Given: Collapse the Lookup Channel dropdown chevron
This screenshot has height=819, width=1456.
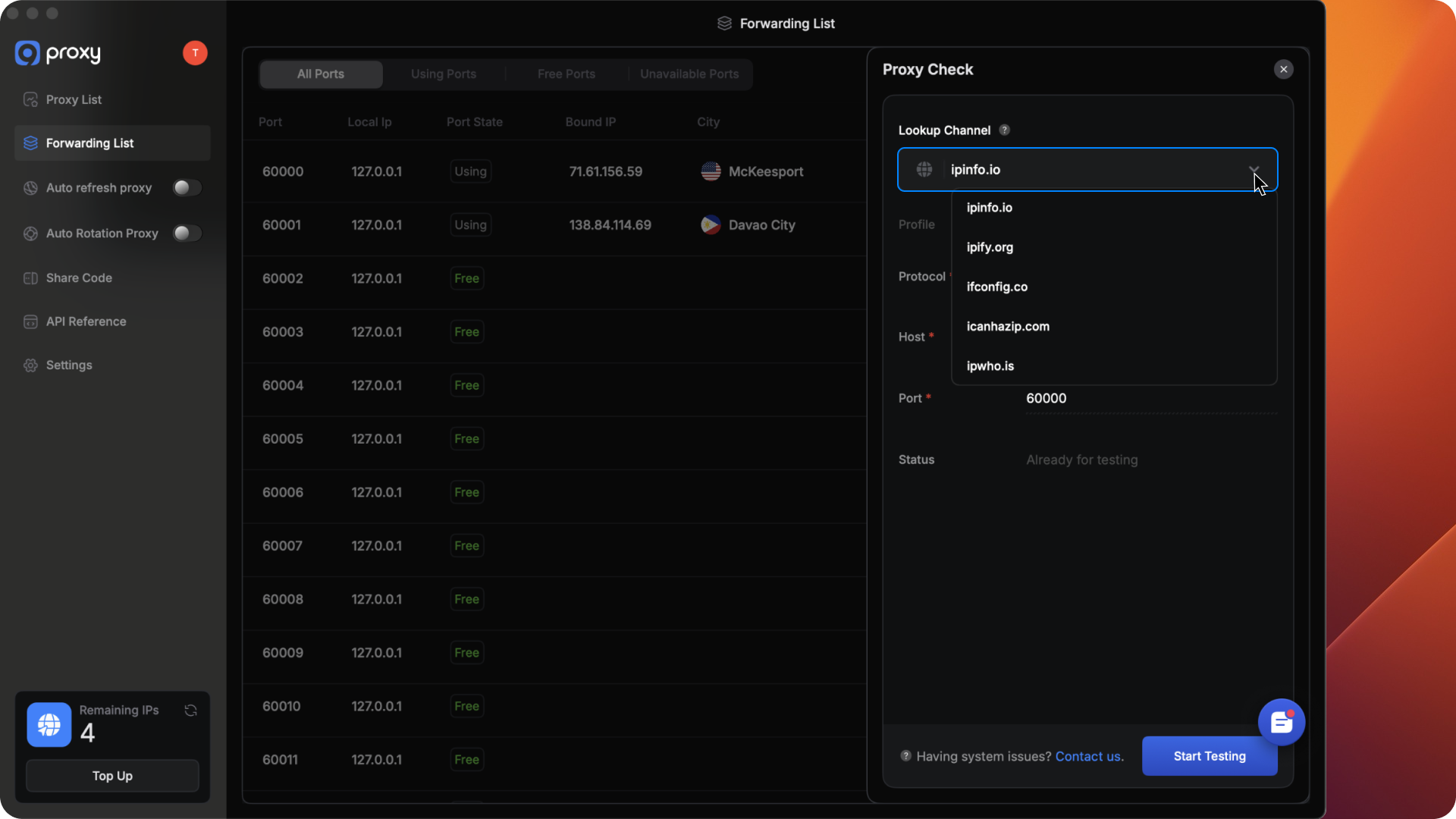Looking at the screenshot, I should [1254, 170].
